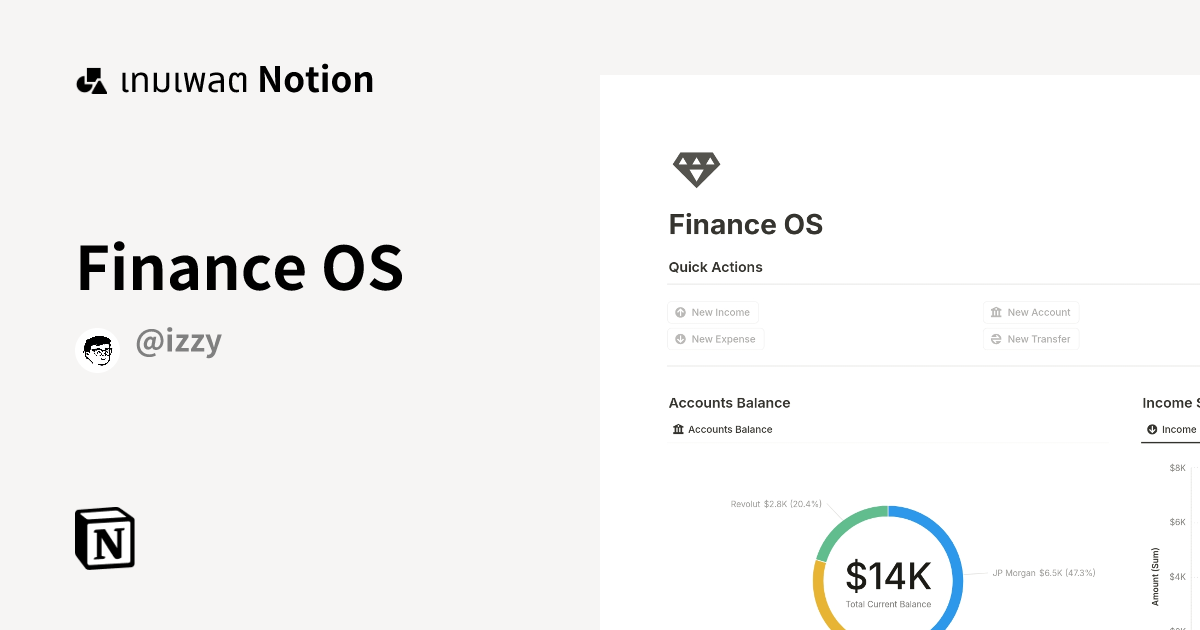The height and width of the screenshot is (630, 1200).
Task: Click the income arrow icon on the Income tab
Action: pos(1152,429)
